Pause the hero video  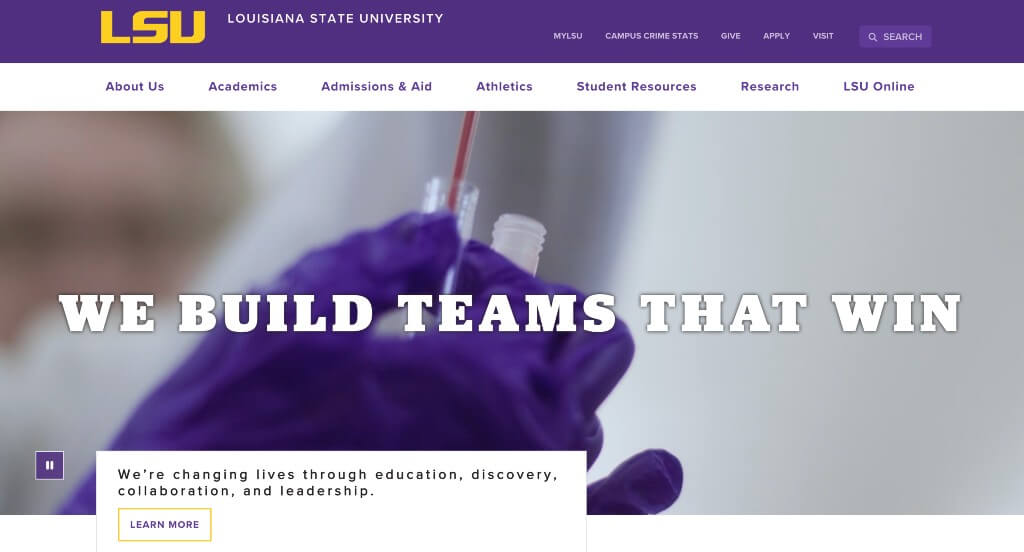(x=50, y=466)
